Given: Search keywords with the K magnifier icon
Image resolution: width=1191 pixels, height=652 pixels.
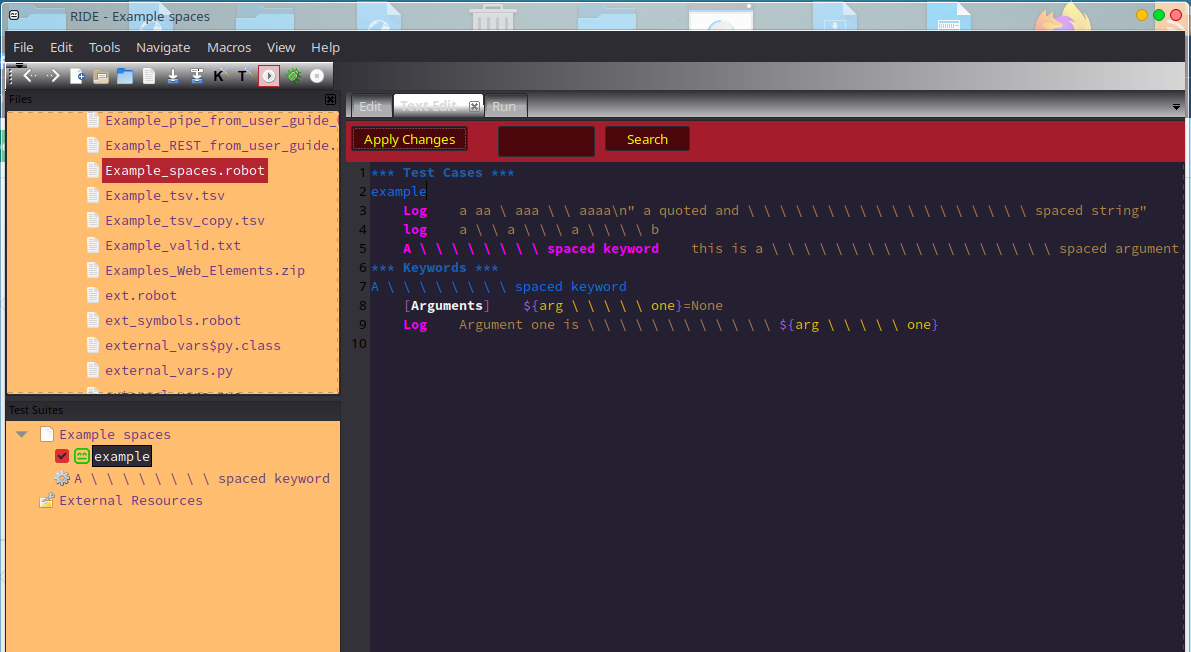Looking at the screenshot, I should tap(220, 75).
